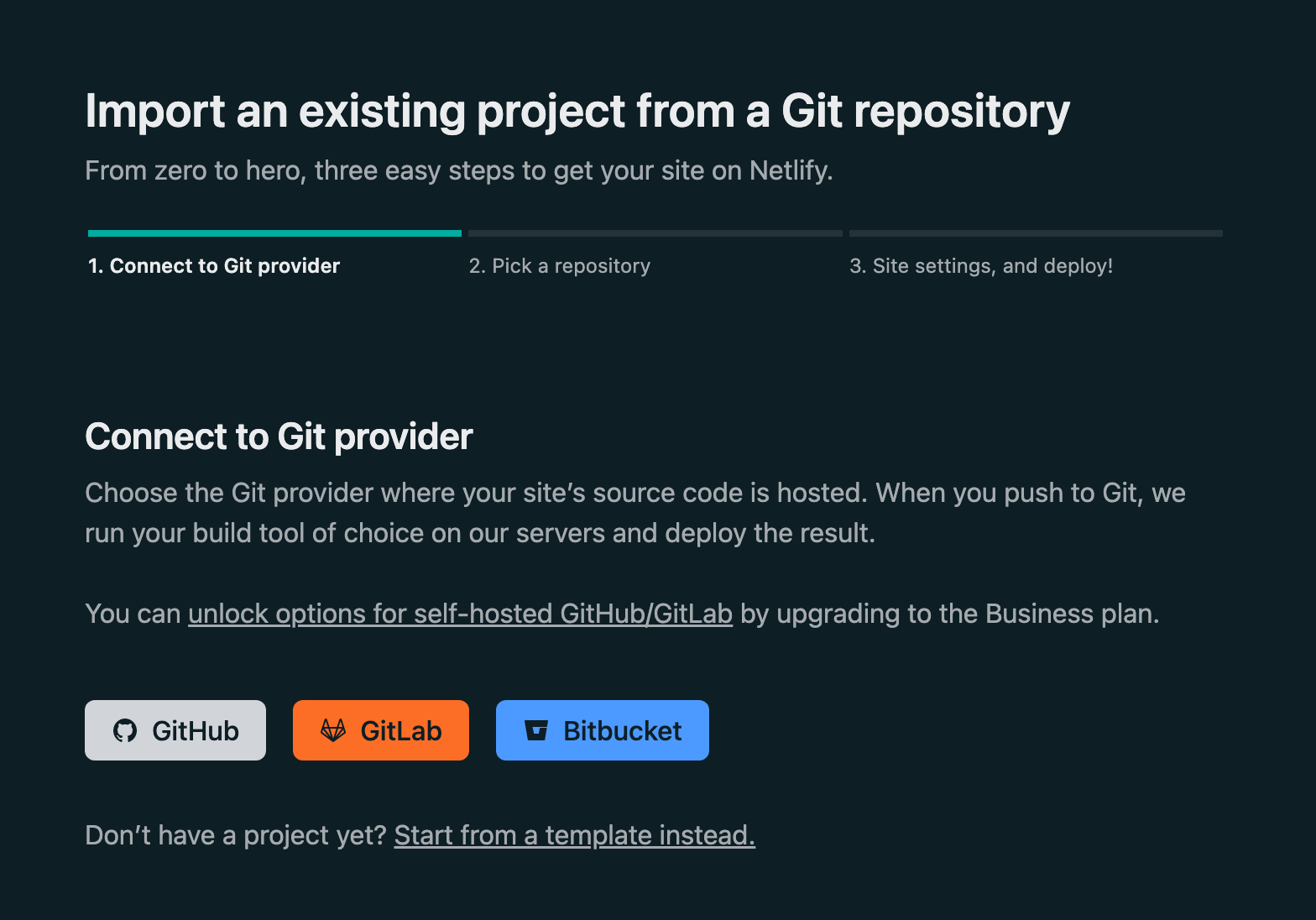The image size is (1316, 920).
Task: Click the teal progress bar segment
Action: coord(274,233)
